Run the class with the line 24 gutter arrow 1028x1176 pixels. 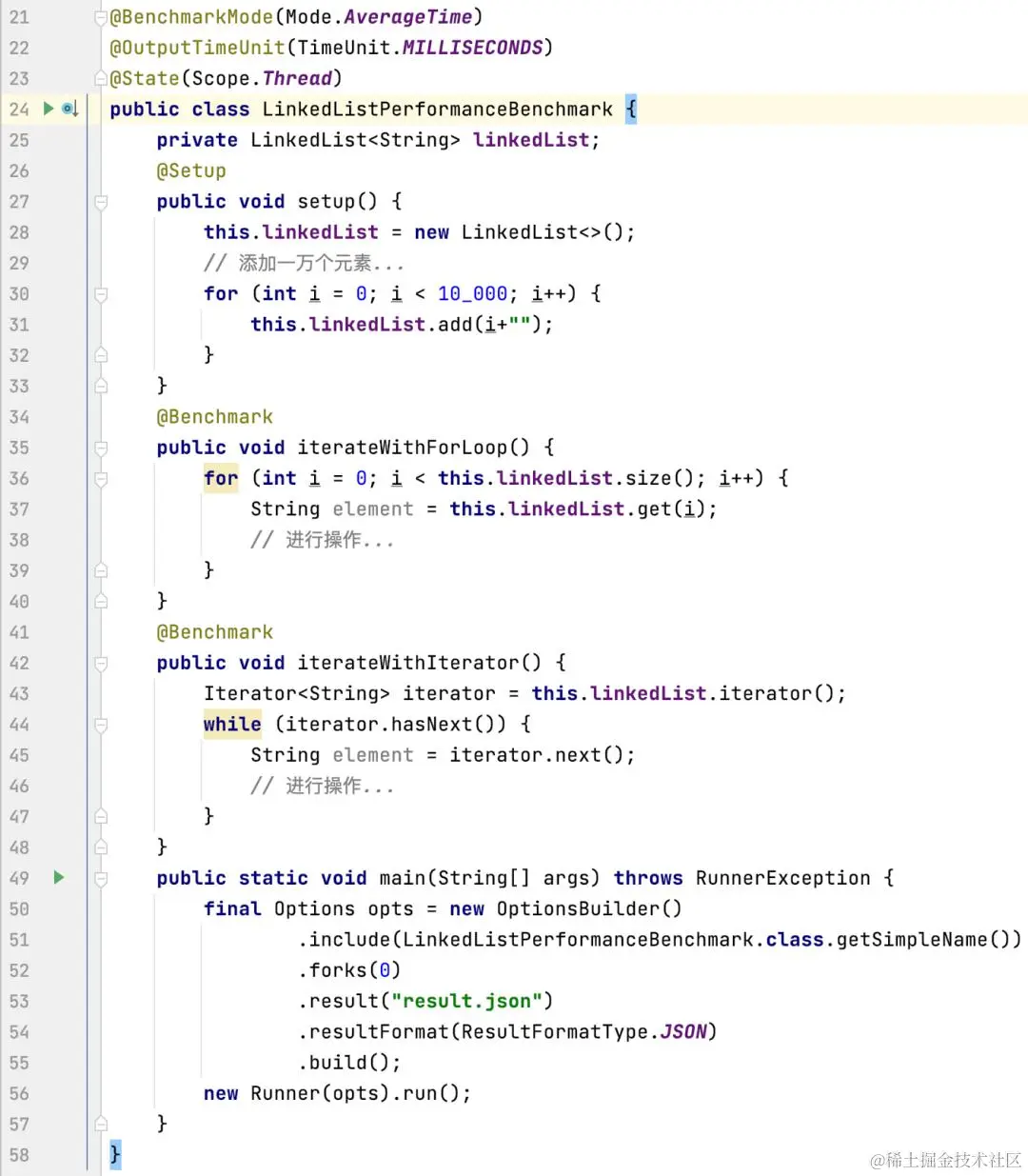coord(49,109)
